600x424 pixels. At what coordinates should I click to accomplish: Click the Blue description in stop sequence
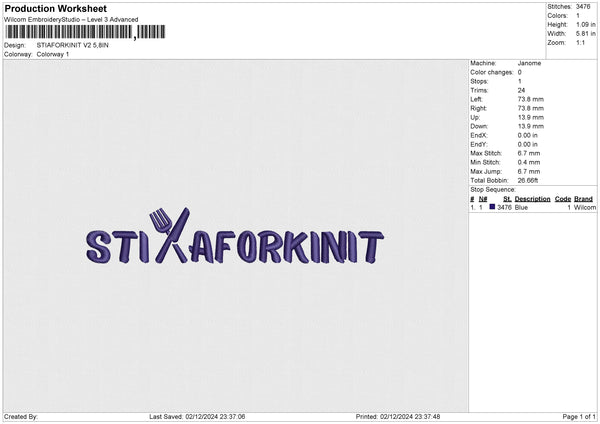coord(521,207)
